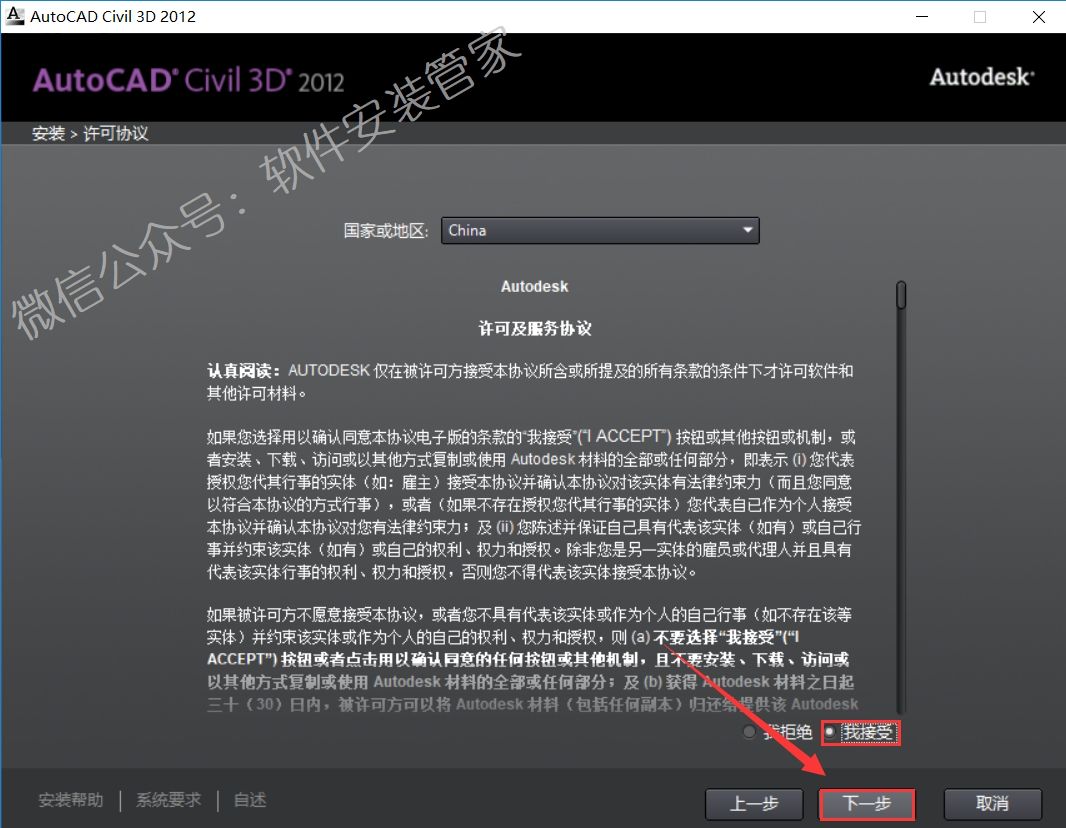This screenshot has width=1066, height=828.
Task: Open the 自述 readme link
Action: tap(250, 800)
